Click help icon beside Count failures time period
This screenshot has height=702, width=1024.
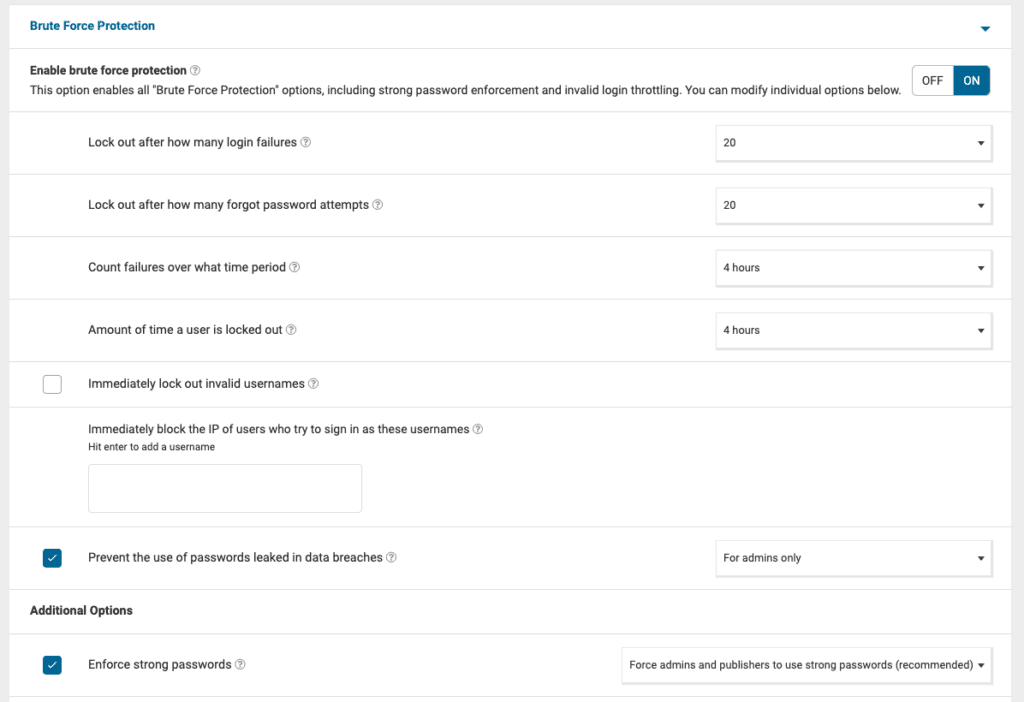295,268
